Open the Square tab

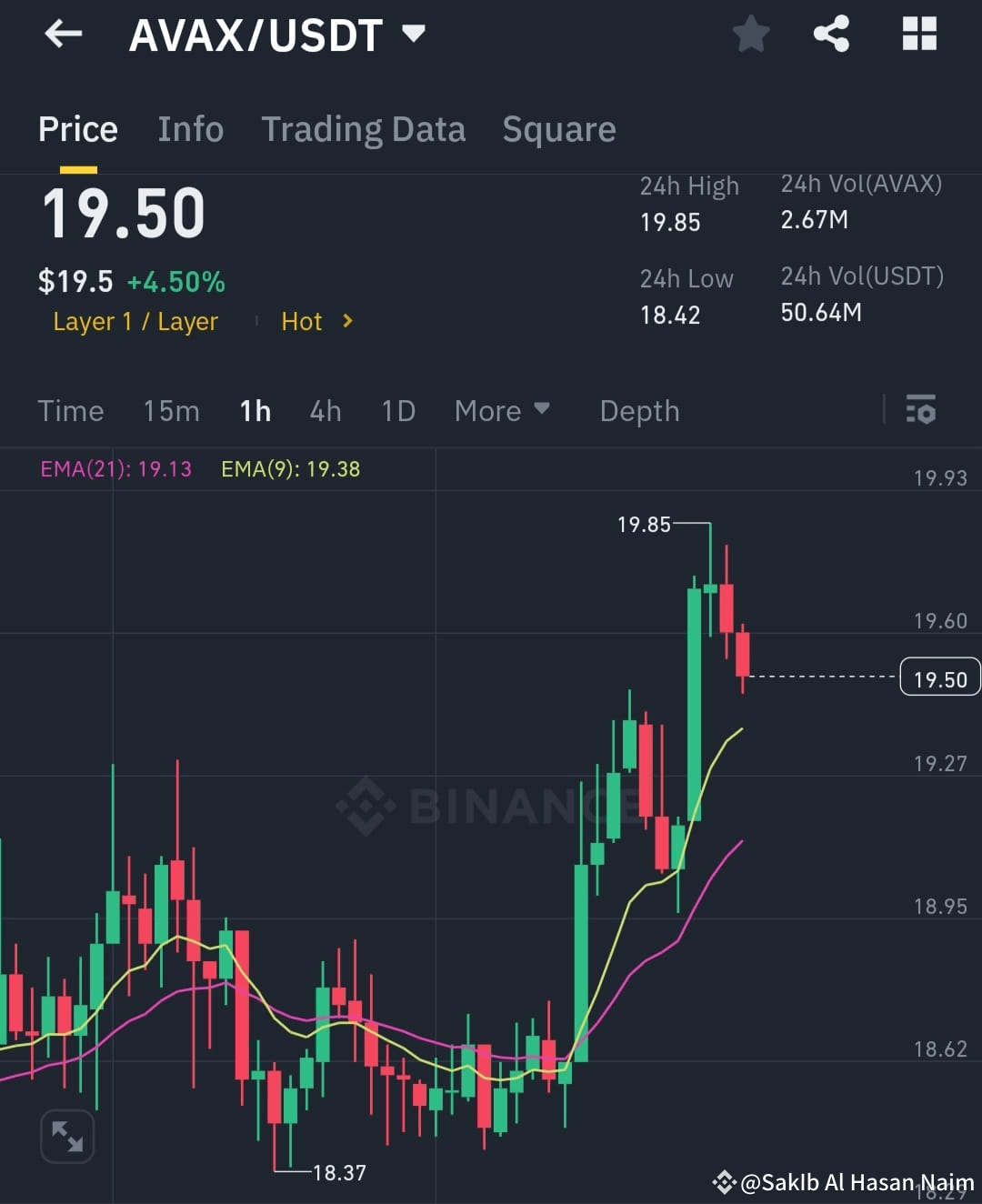click(x=558, y=129)
